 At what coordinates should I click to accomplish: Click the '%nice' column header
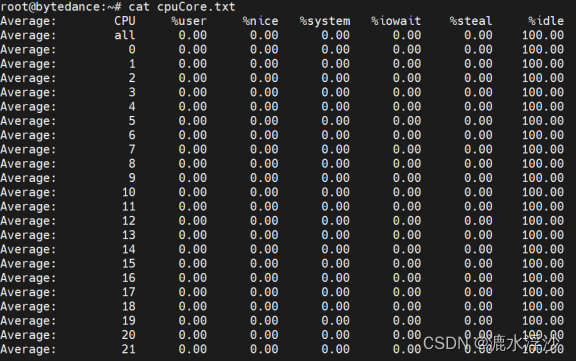click(x=260, y=21)
